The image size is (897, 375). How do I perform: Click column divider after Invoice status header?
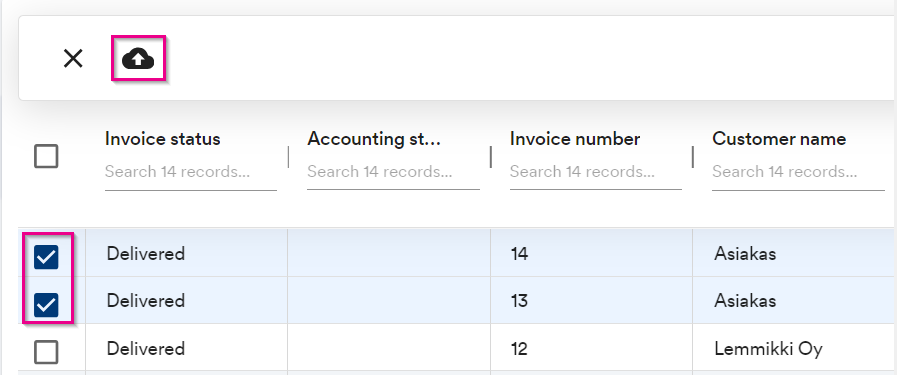click(x=288, y=157)
